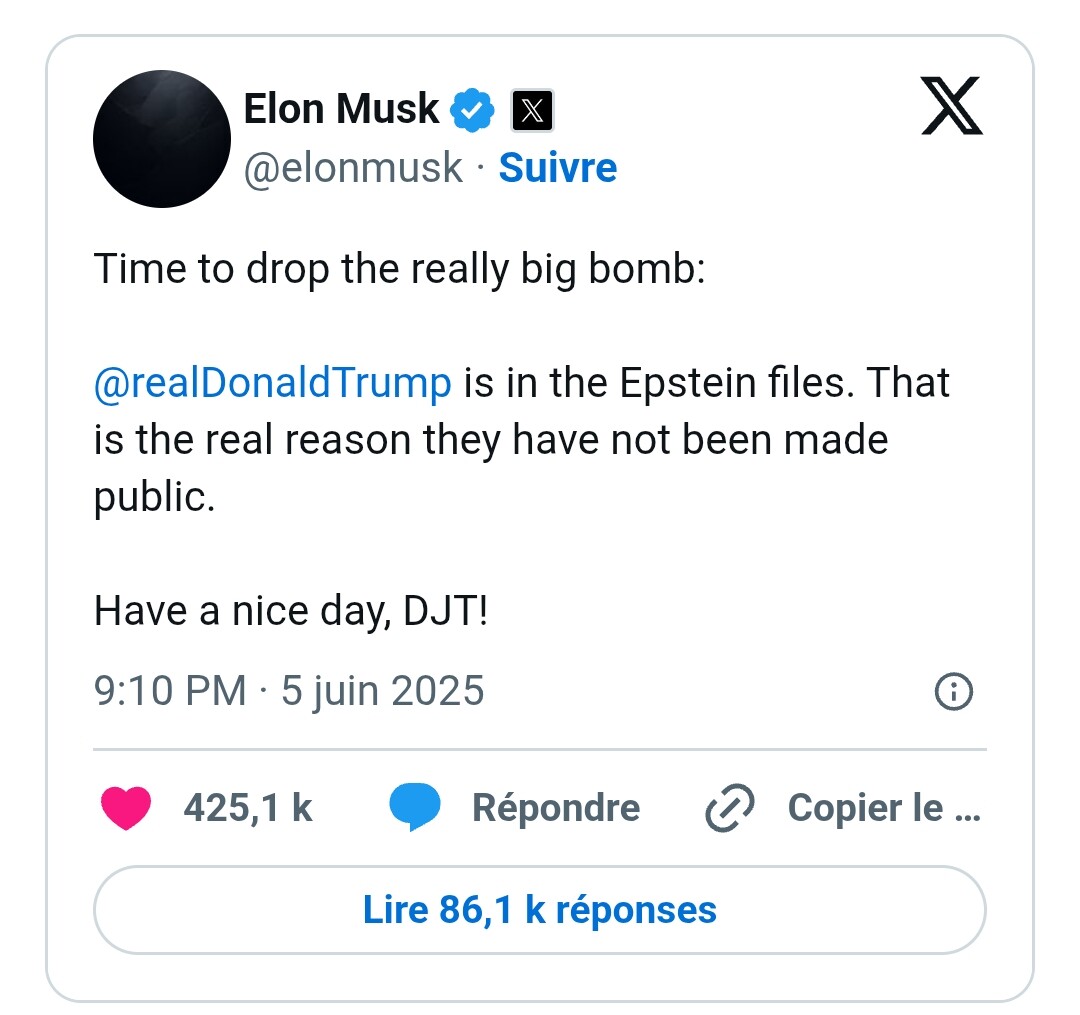Viewport: 1080px width, 1015px height.
Task: Click the 'Time to drop the really big bomb' text
Action: (x=399, y=269)
